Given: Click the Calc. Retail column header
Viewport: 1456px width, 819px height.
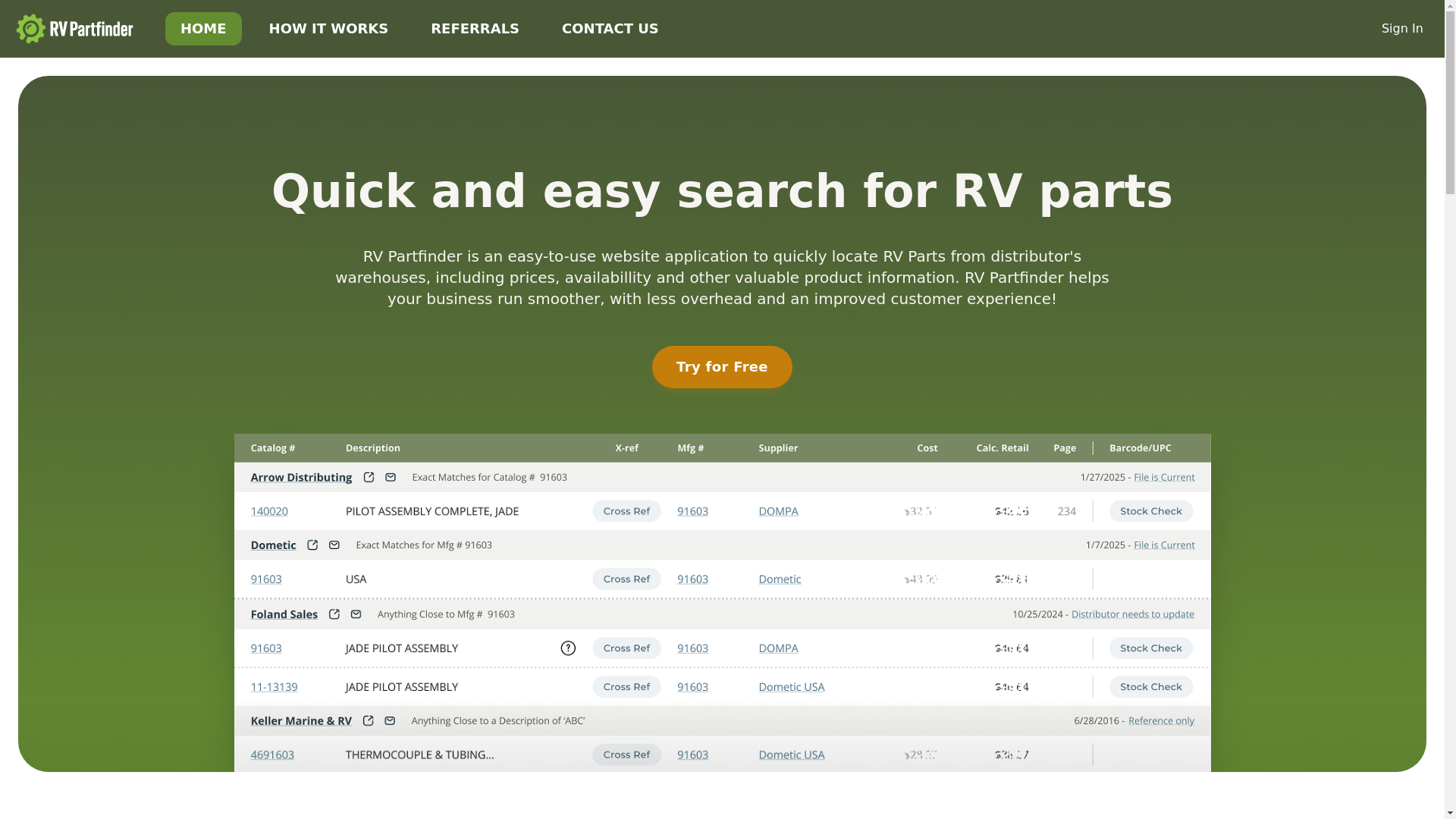Looking at the screenshot, I should pos(1002,448).
